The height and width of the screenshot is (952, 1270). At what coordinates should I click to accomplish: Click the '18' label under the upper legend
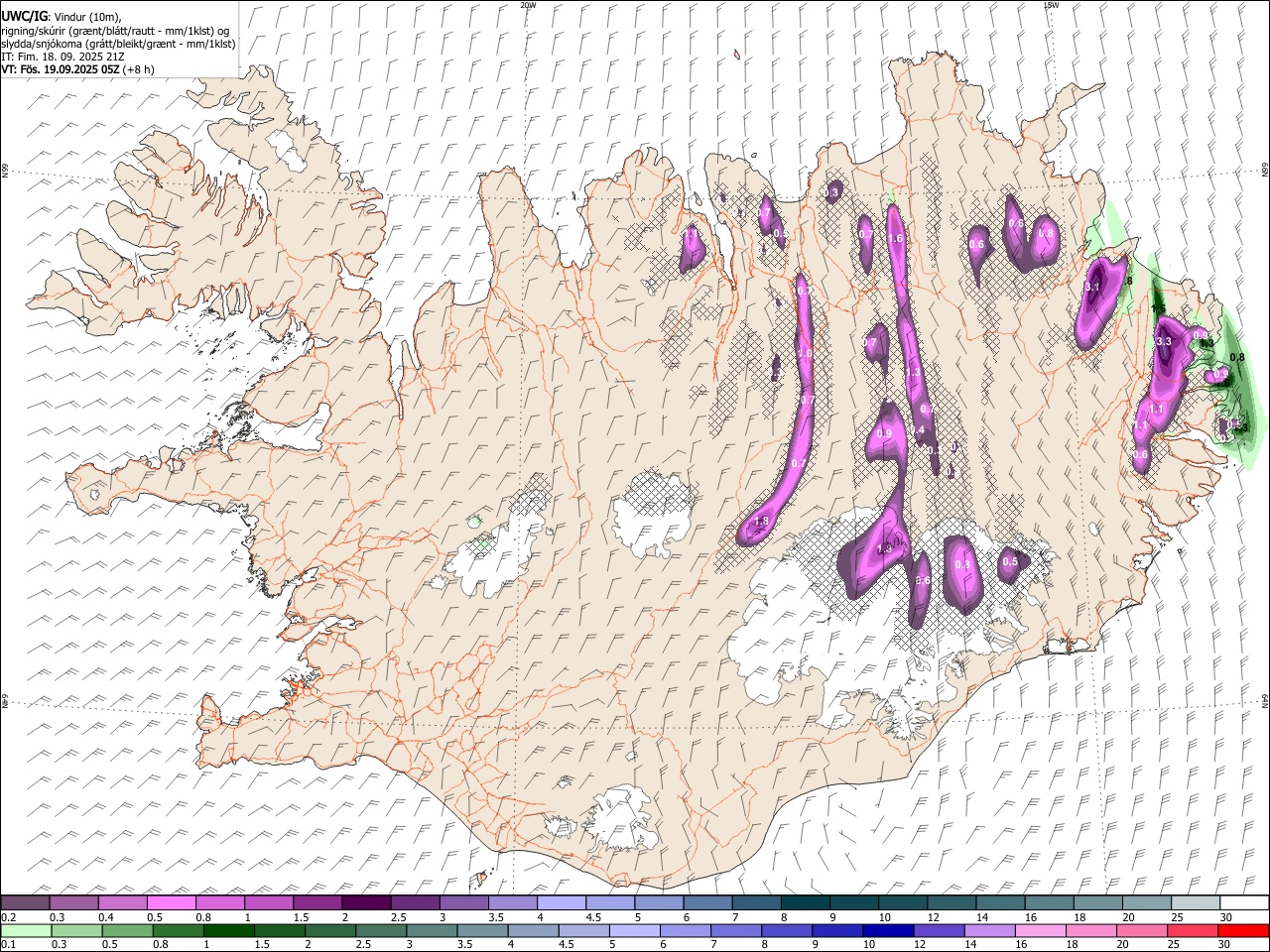(x=1080, y=917)
